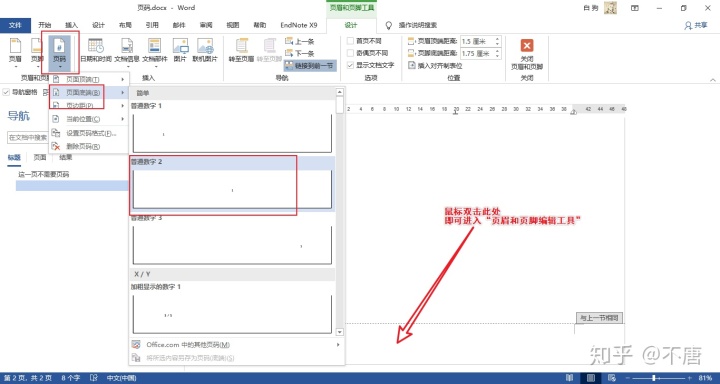Screen dimensions: 720x384
Task: Select 普通数字 3 page number style
Action: (x=232, y=240)
